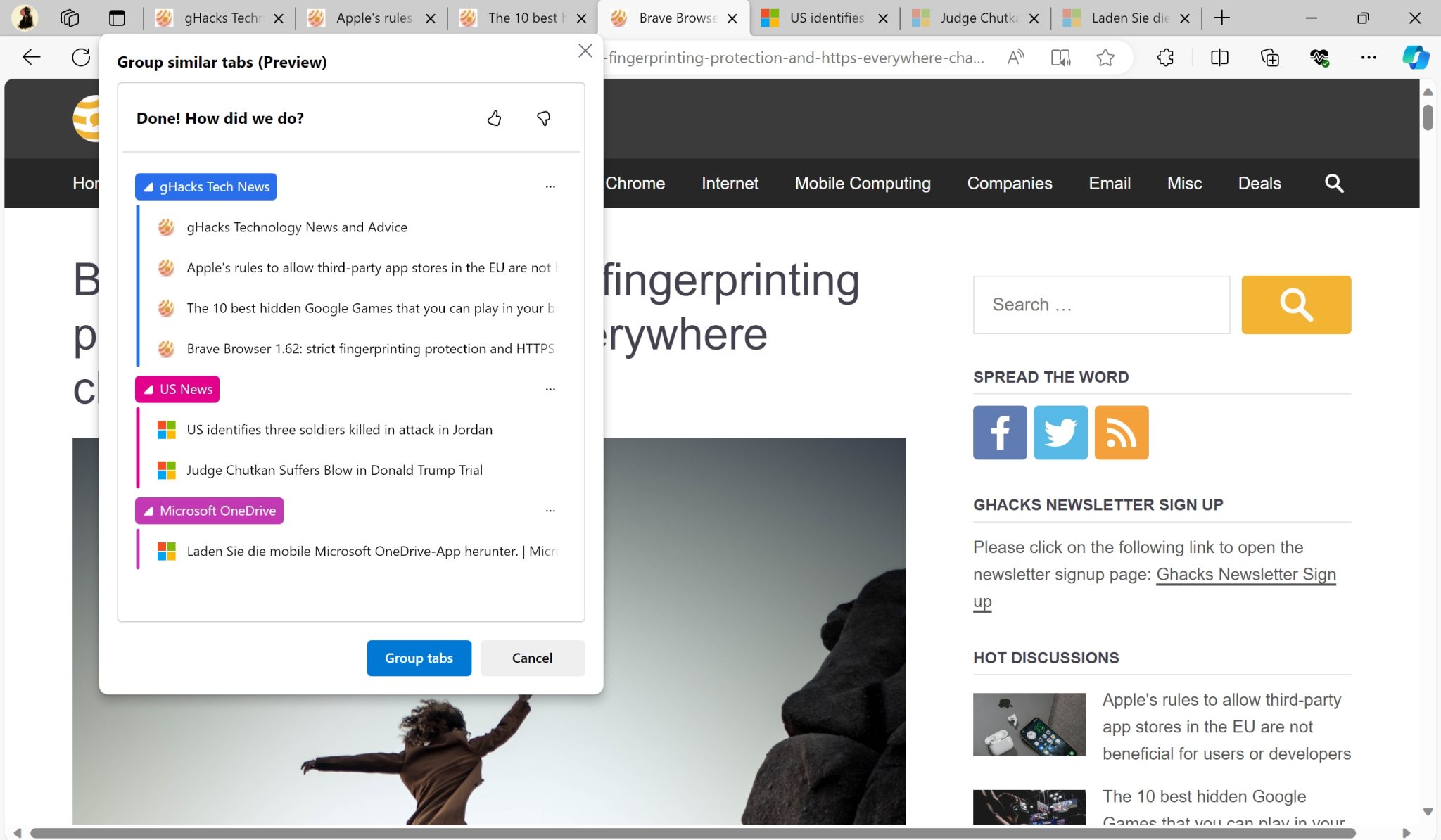The image size is (1441, 840).
Task: Click the Split screen icon
Action: click(x=1219, y=57)
